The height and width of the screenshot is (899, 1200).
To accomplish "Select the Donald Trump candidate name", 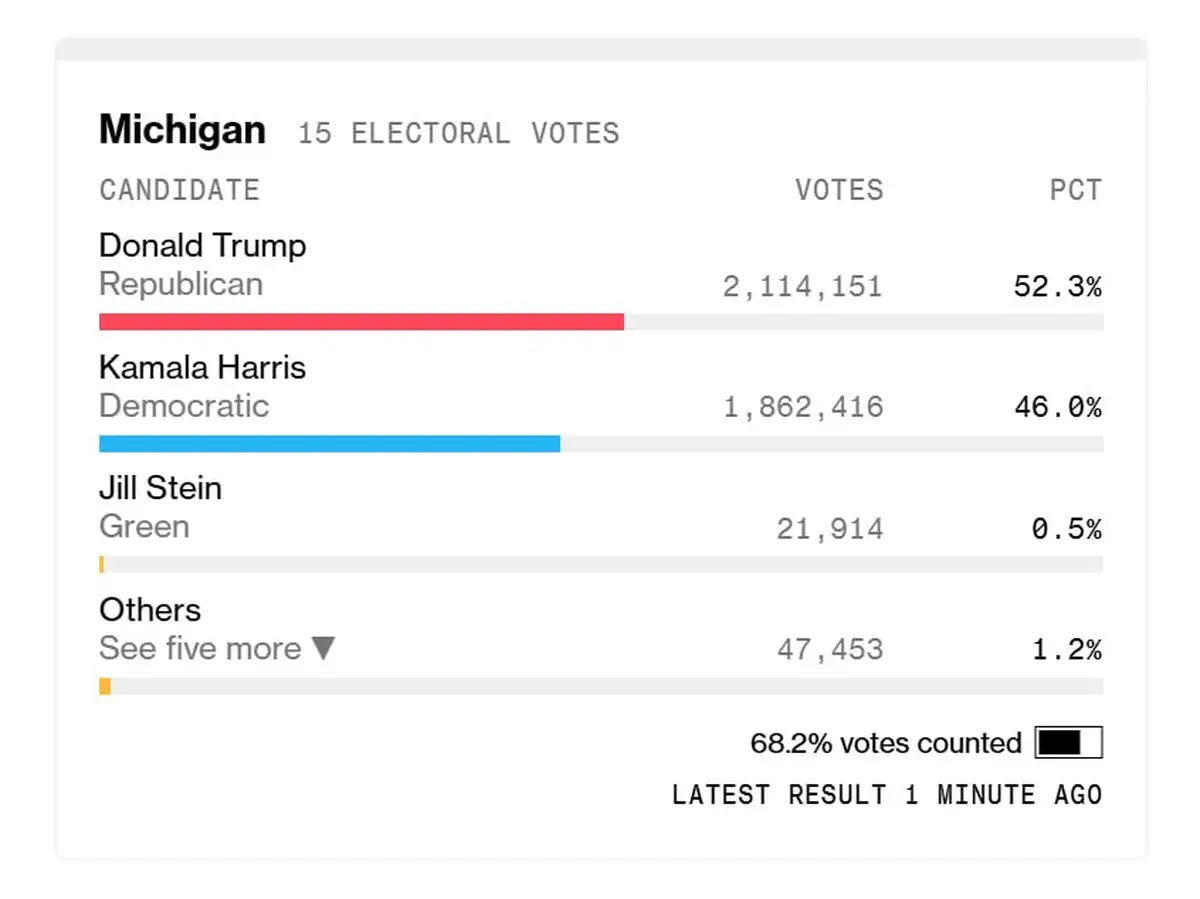I will 203,246.
